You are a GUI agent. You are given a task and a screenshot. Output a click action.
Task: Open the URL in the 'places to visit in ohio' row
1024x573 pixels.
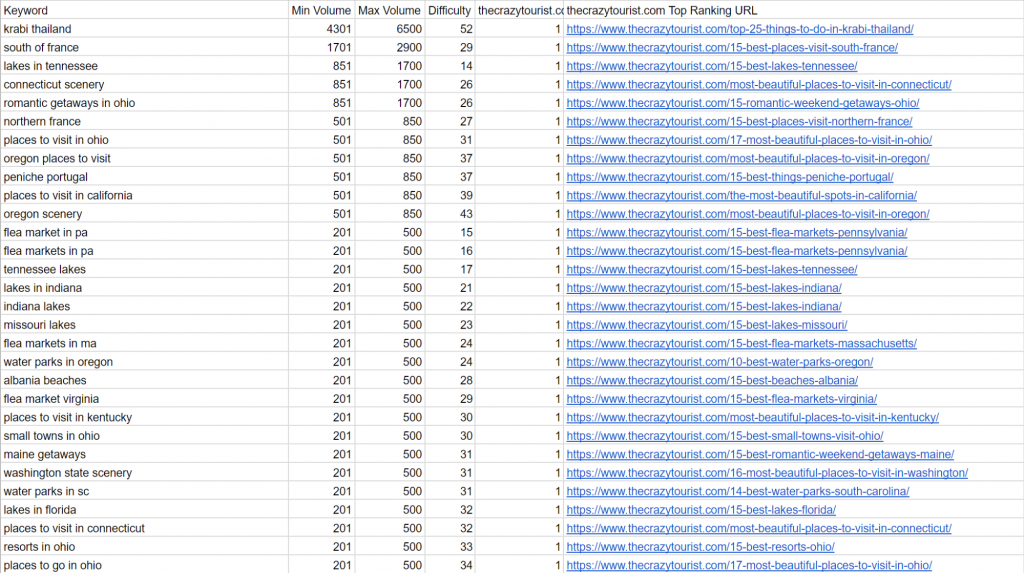749,140
